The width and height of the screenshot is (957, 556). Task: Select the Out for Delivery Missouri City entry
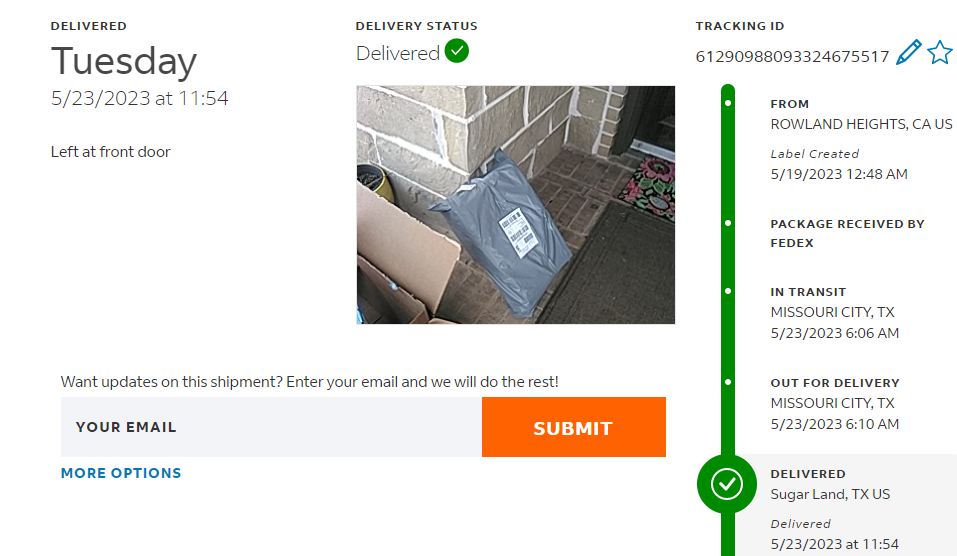tap(834, 403)
